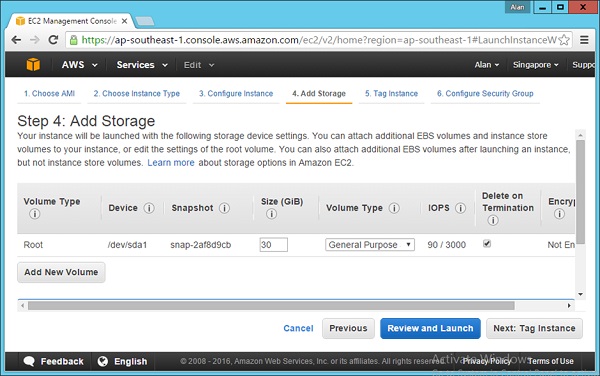Open the Chrome hamburger menu

point(584,40)
